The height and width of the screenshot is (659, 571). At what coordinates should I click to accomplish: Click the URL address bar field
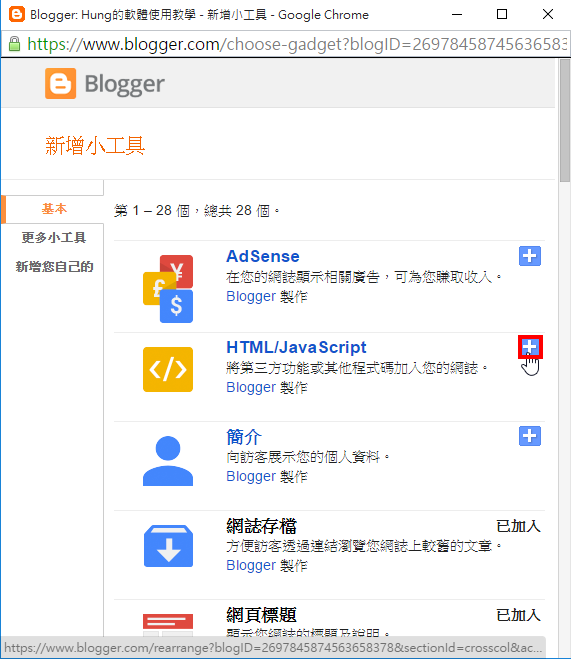click(x=286, y=44)
